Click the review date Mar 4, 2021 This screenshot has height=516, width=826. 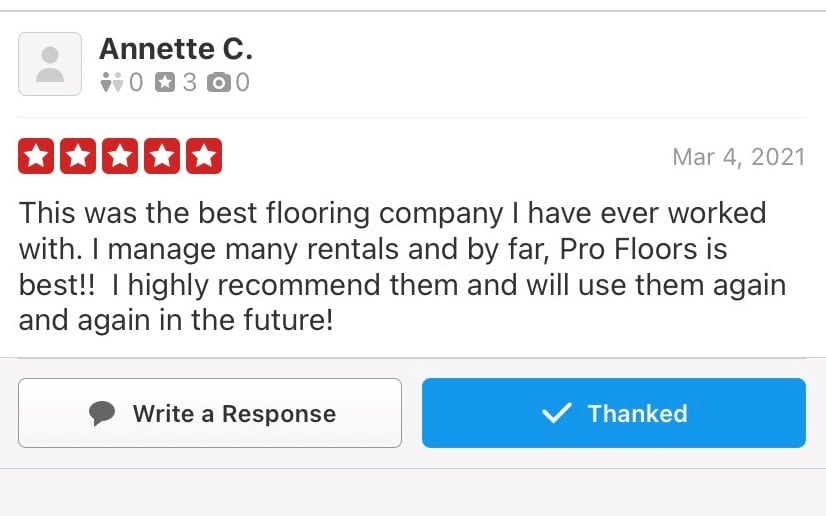(x=738, y=158)
